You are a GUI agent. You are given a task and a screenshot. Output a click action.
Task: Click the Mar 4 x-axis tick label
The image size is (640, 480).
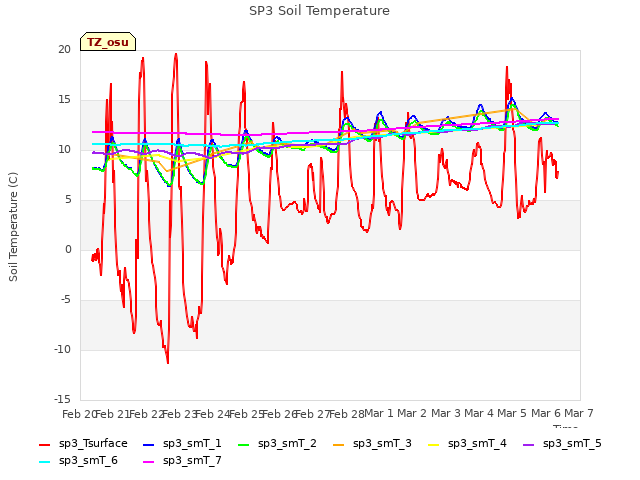tap(479, 413)
